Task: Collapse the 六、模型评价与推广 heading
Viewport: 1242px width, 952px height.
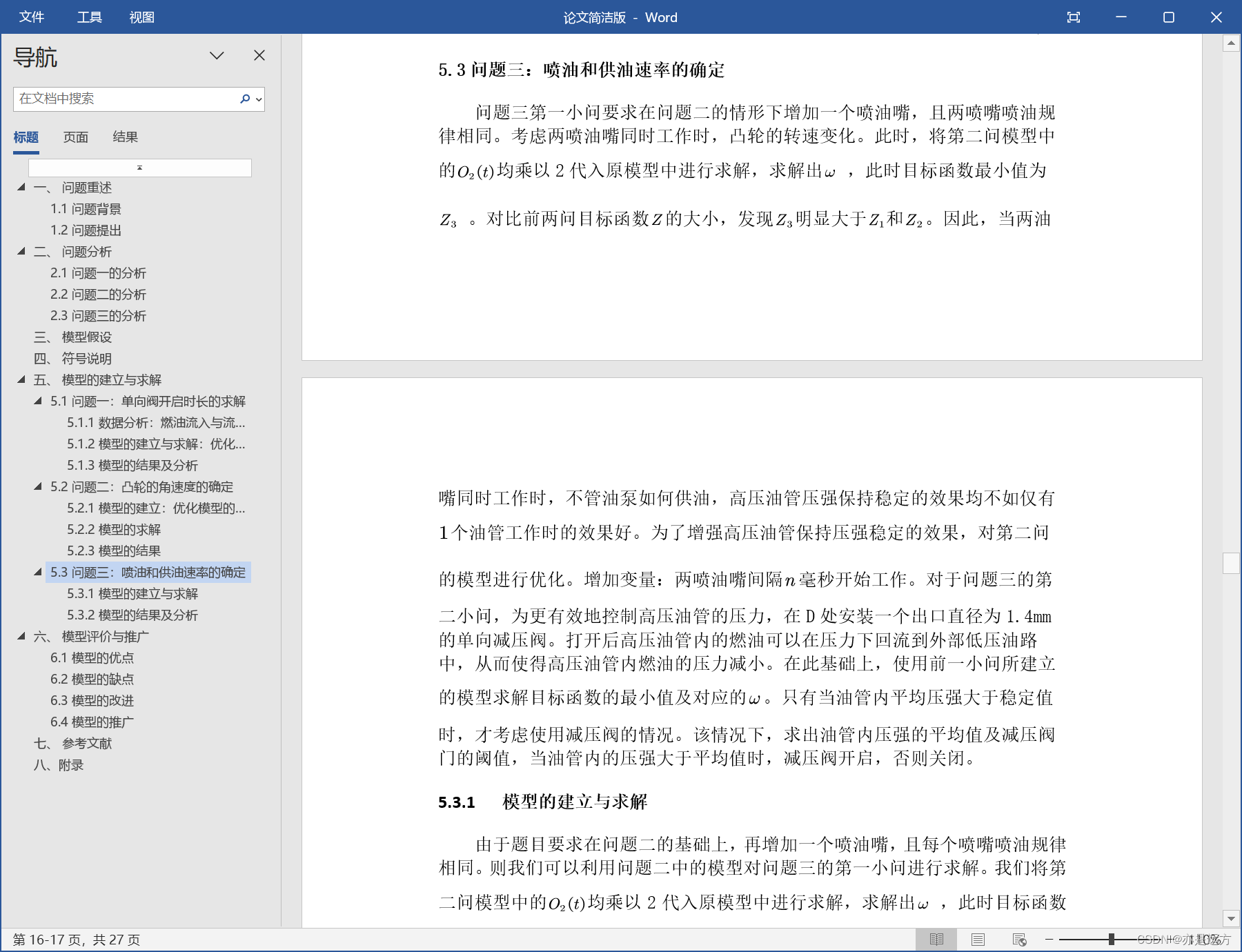Action: [x=21, y=636]
